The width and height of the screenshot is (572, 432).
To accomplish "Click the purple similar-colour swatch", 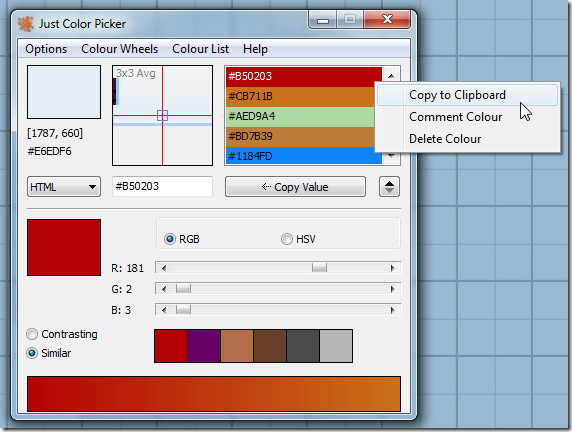I will point(204,346).
